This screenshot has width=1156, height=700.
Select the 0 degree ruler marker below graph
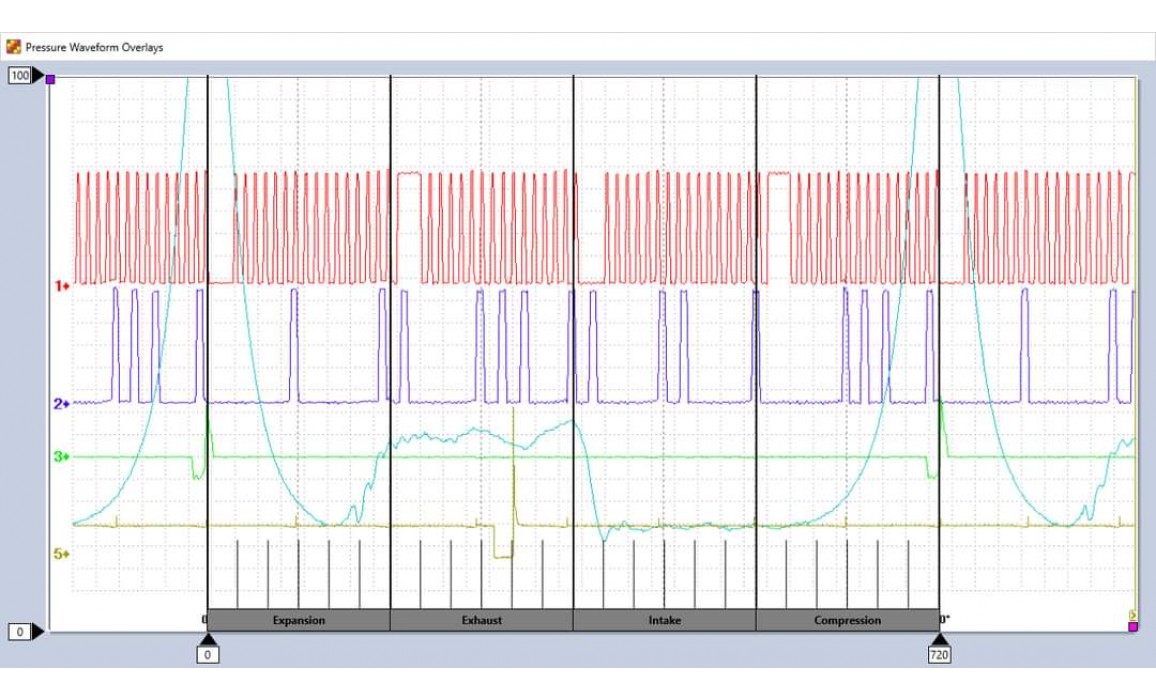pyautogui.click(x=208, y=655)
